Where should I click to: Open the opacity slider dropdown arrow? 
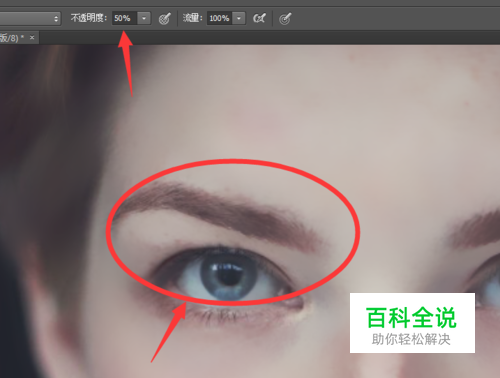(144, 18)
